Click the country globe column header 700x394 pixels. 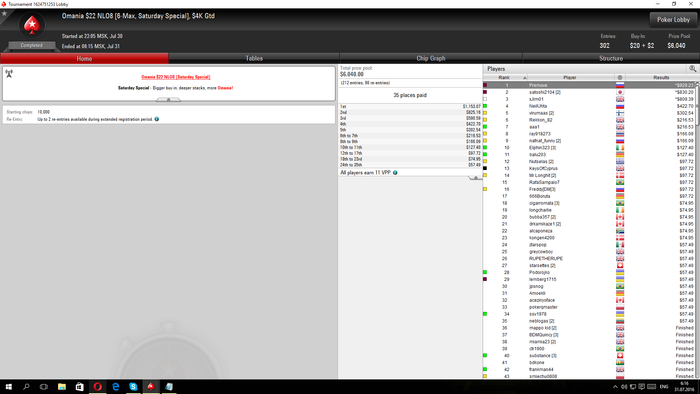[x=620, y=78]
